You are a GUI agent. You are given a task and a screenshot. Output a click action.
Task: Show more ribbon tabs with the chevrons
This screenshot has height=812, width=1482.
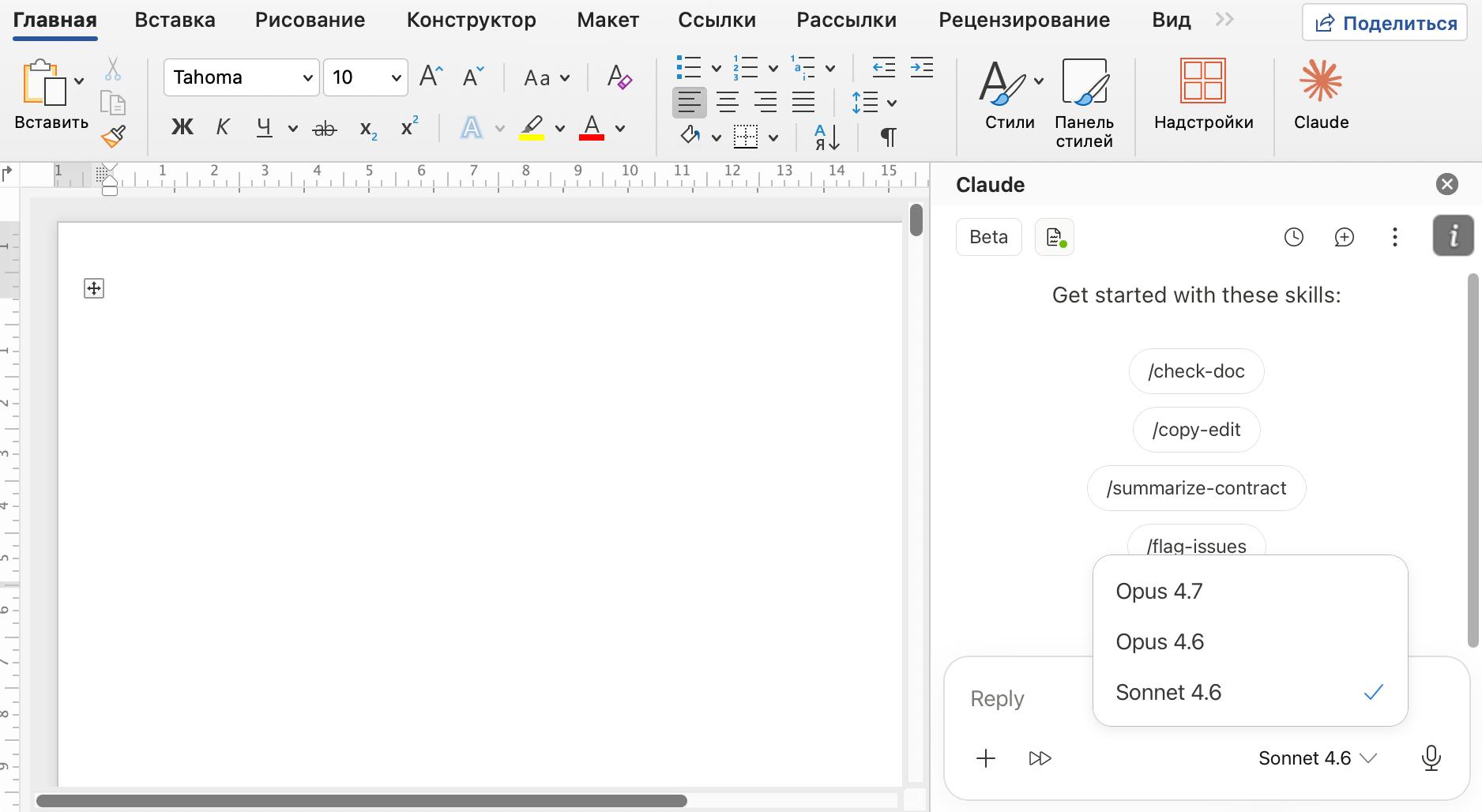click(1224, 20)
